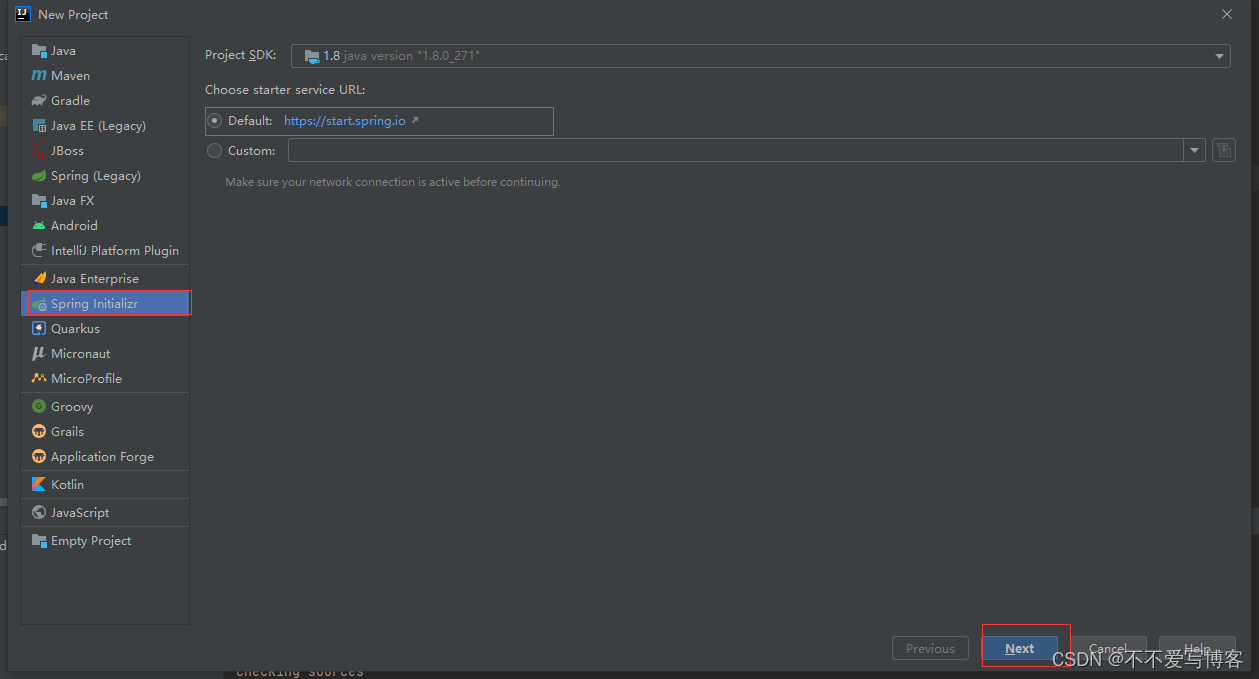Click the Java Enterprise flame icon
Viewport: 1259px width, 679px height.
(39, 279)
